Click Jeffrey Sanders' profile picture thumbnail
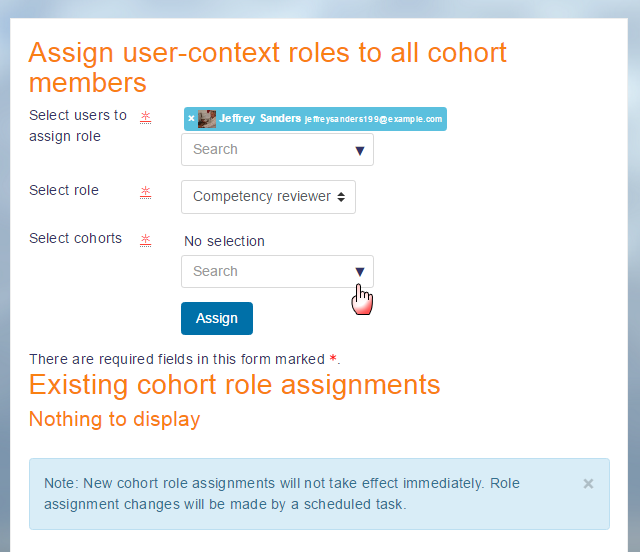640x552 pixels. point(207,118)
